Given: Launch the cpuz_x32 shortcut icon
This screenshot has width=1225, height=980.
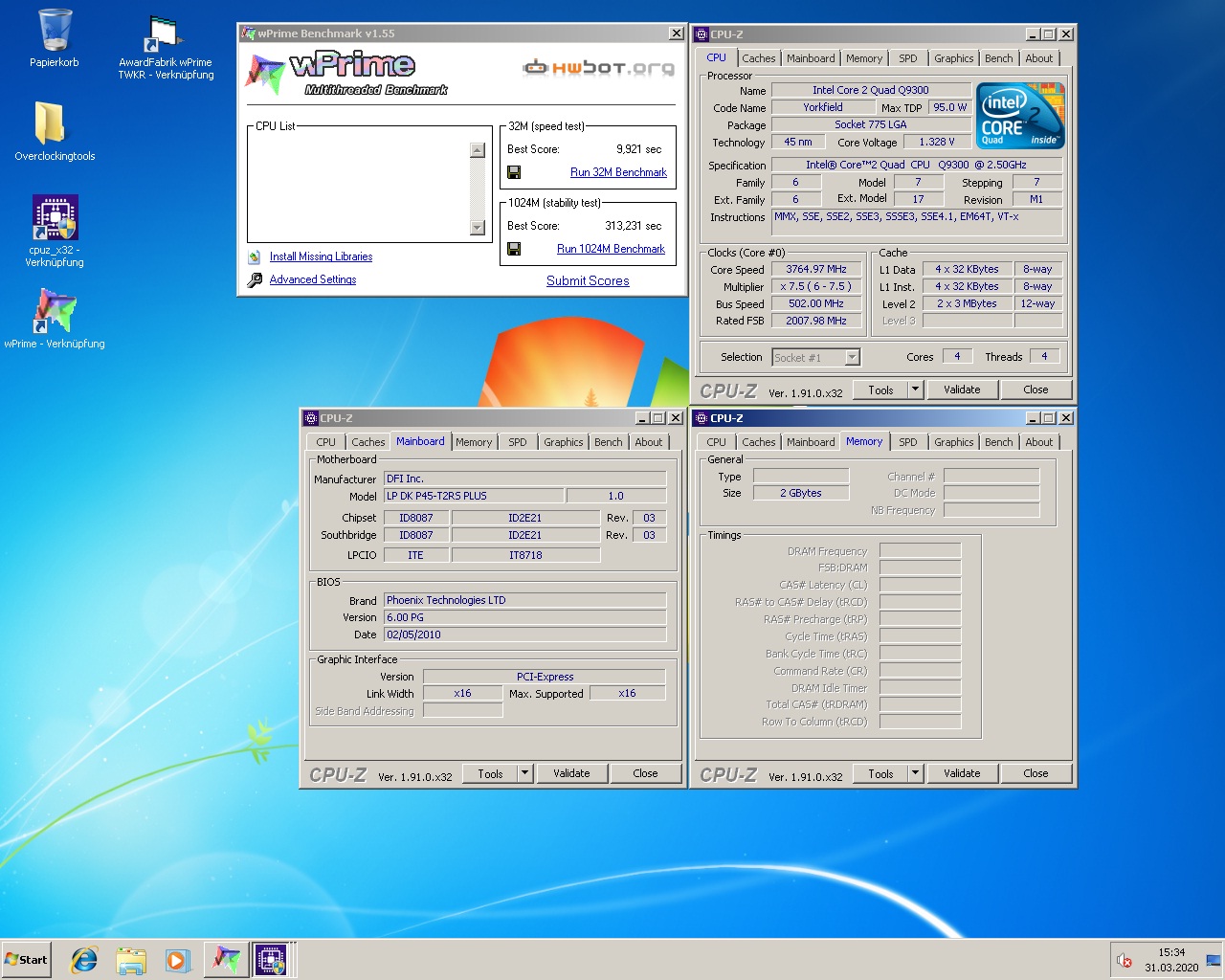Looking at the screenshot, I should pyautogui.click(x=56, y=217).
